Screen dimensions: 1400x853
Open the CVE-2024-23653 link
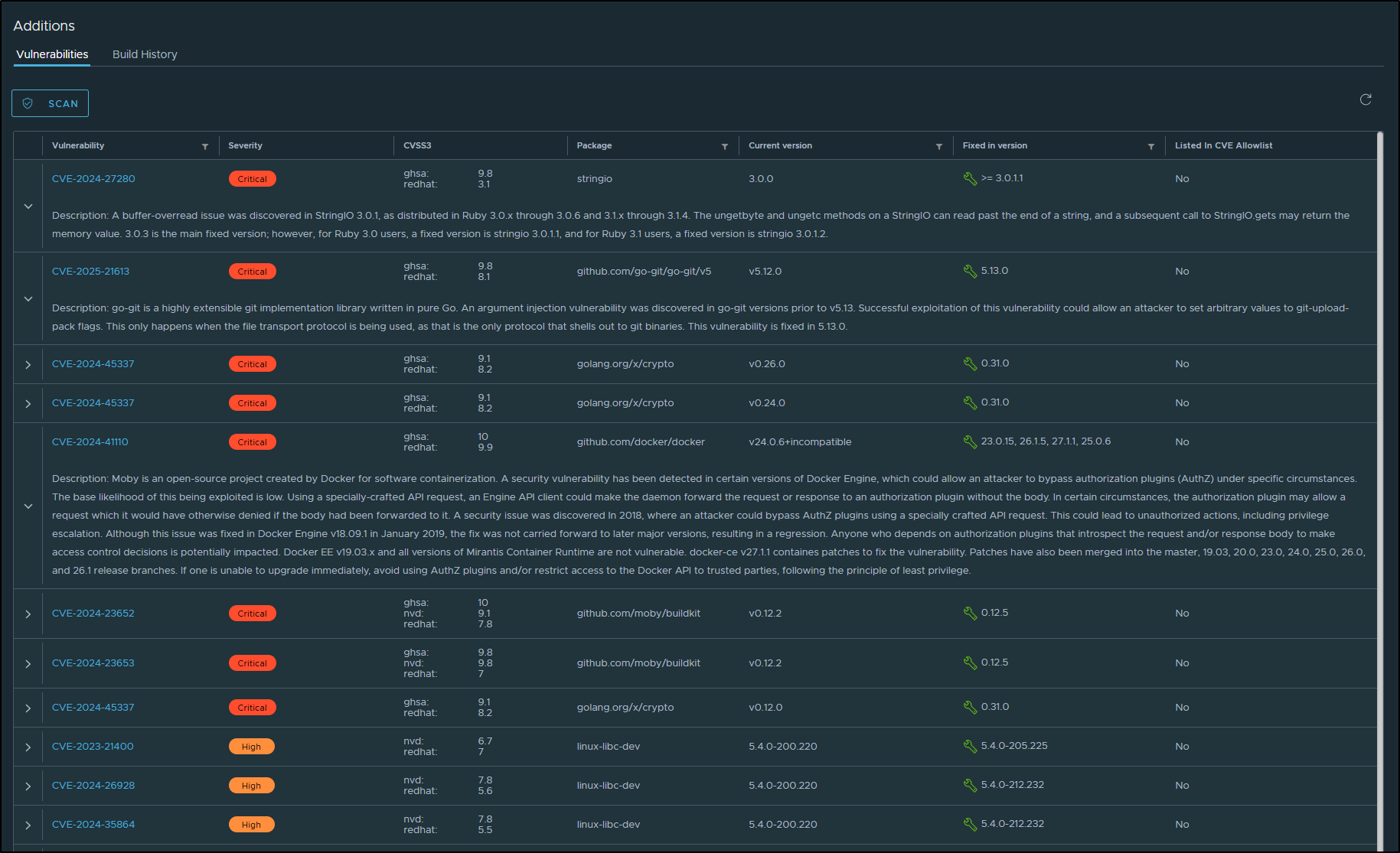pos(93,663)
